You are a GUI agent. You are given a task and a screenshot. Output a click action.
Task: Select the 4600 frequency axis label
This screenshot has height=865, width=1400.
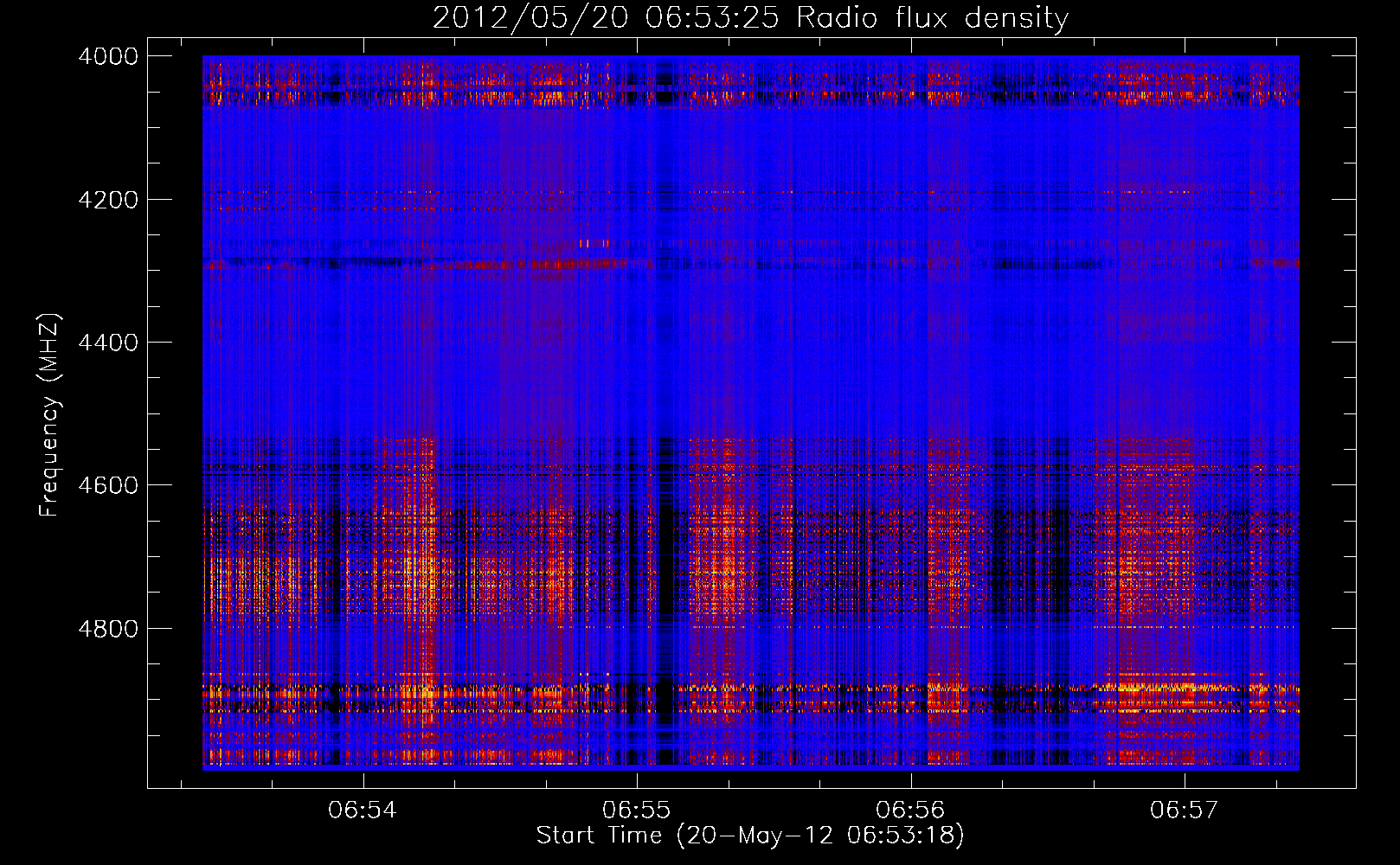coord(108,485)
